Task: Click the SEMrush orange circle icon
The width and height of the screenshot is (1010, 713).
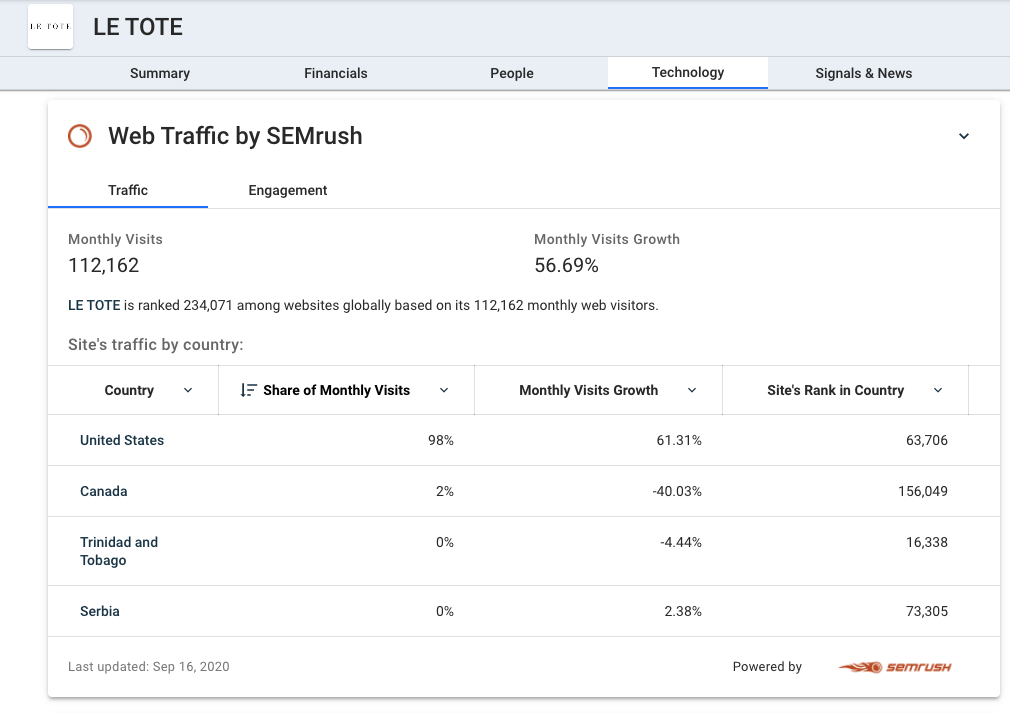Action: [x=80, y=136]
